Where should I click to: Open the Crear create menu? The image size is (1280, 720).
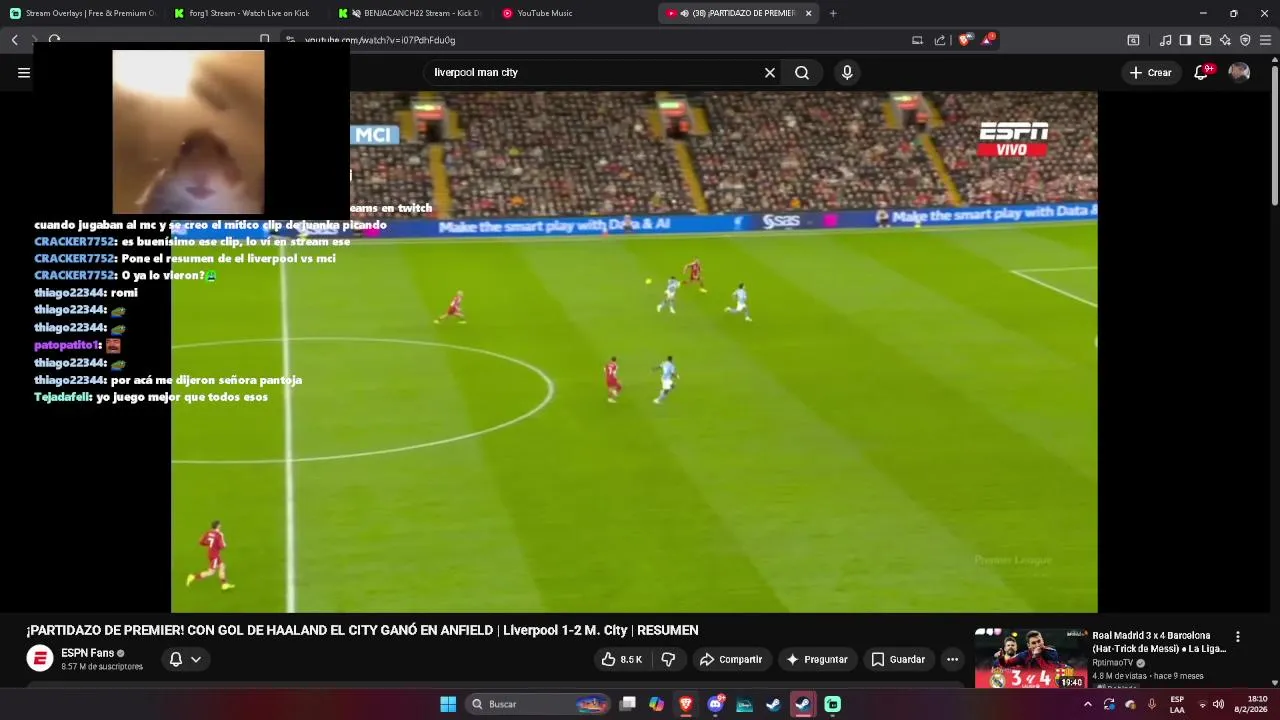[1150, 73]
